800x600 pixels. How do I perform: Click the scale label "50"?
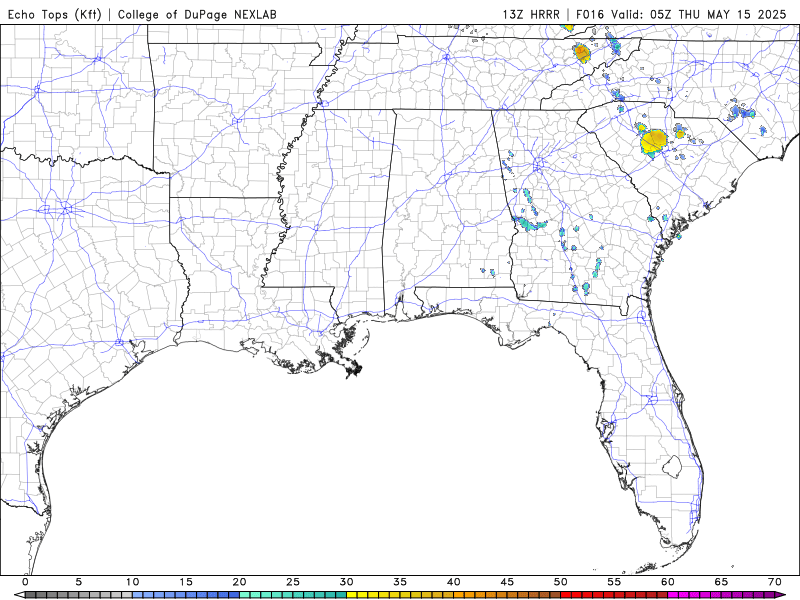(x=561, y=582)
